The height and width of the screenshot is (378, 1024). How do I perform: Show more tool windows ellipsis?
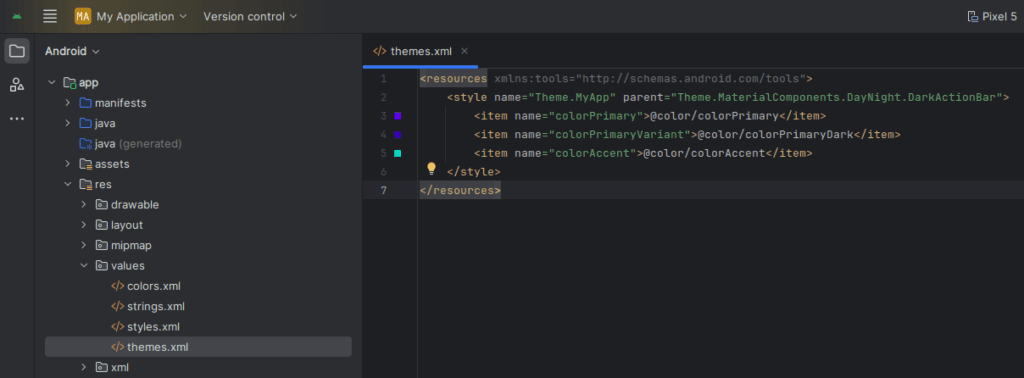click(x=17, y=119)
